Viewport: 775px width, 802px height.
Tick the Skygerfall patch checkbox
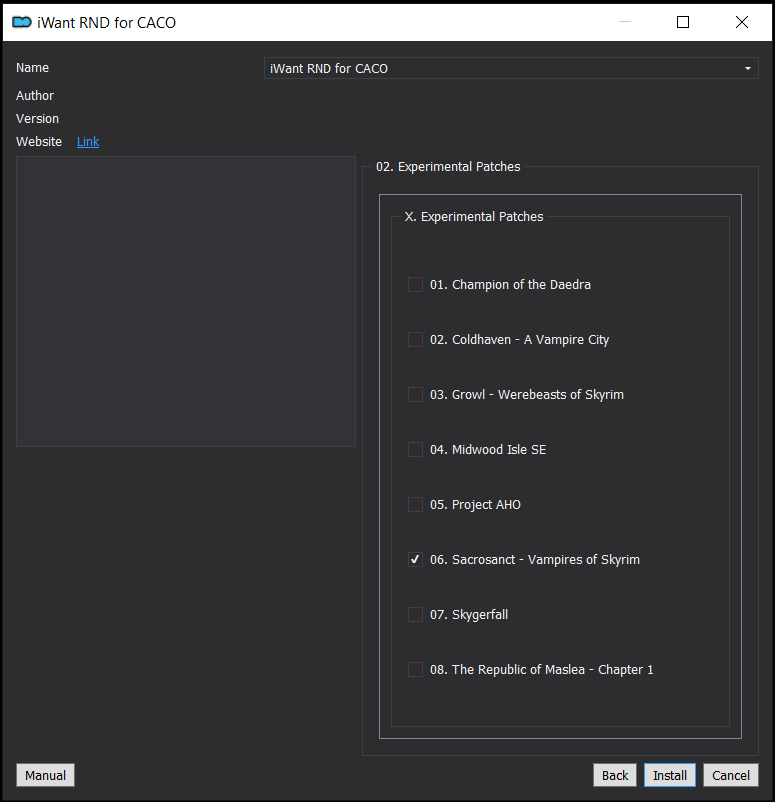coord(415,614)
